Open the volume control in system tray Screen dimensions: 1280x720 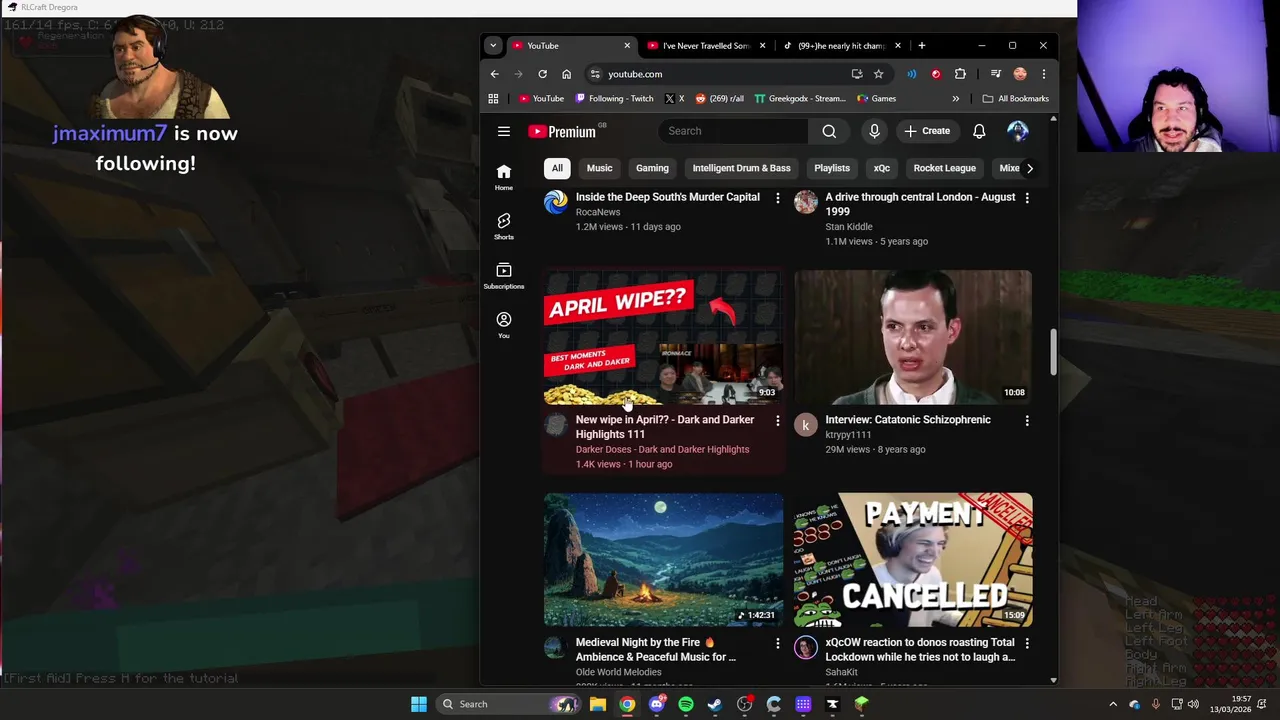[x=1193, y=704]
